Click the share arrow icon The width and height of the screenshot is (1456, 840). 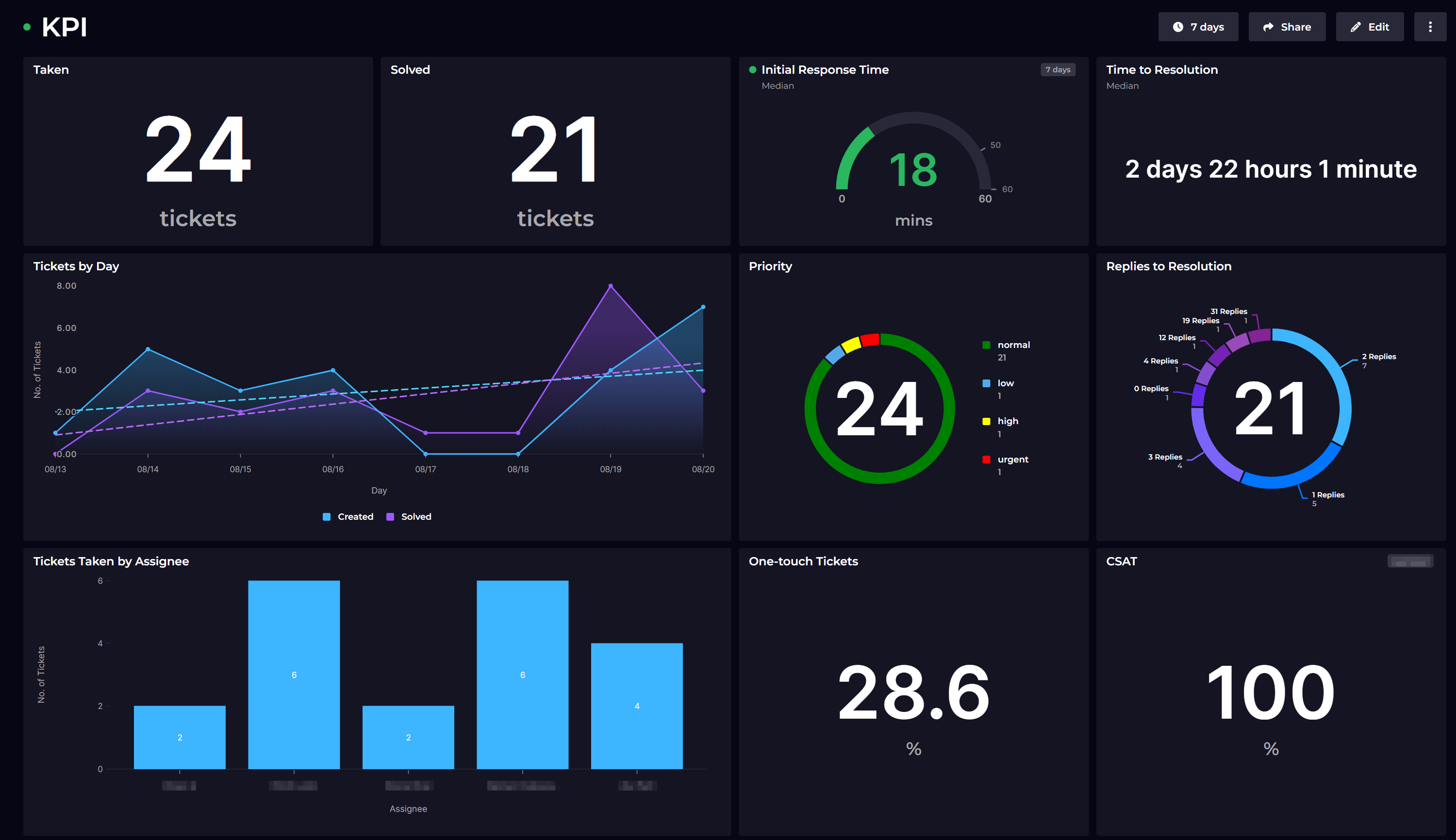1268,27
